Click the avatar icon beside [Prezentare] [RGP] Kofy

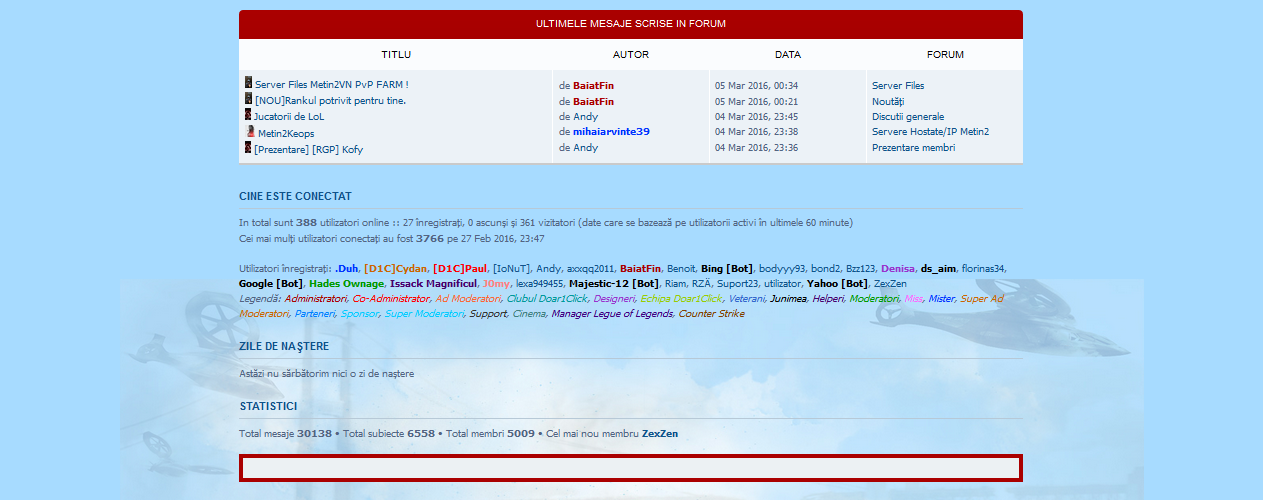(248, 147)
